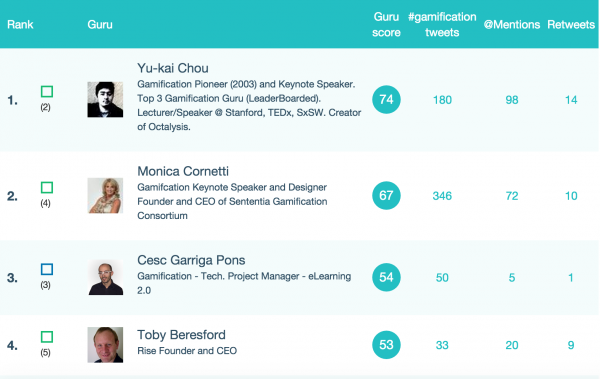Click the green square rank indicator for Yu-kai Chou
Image resolution: width=600 pixels, height=379 pixels.
[x=47, y=91]
